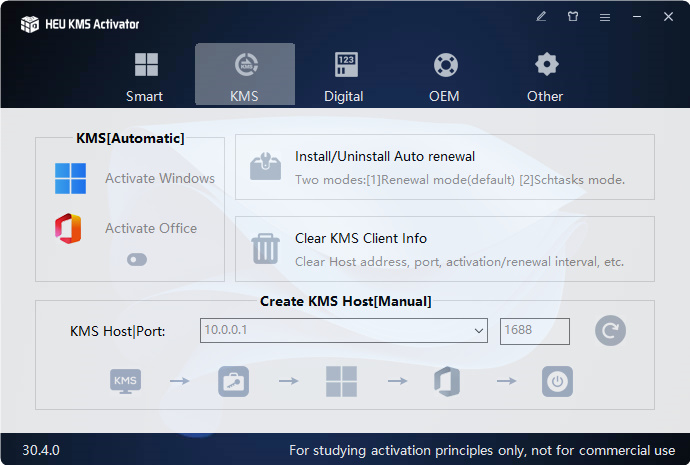Click the 'Clear Host address, port' description
690x465 pixels.
point(459,262)
